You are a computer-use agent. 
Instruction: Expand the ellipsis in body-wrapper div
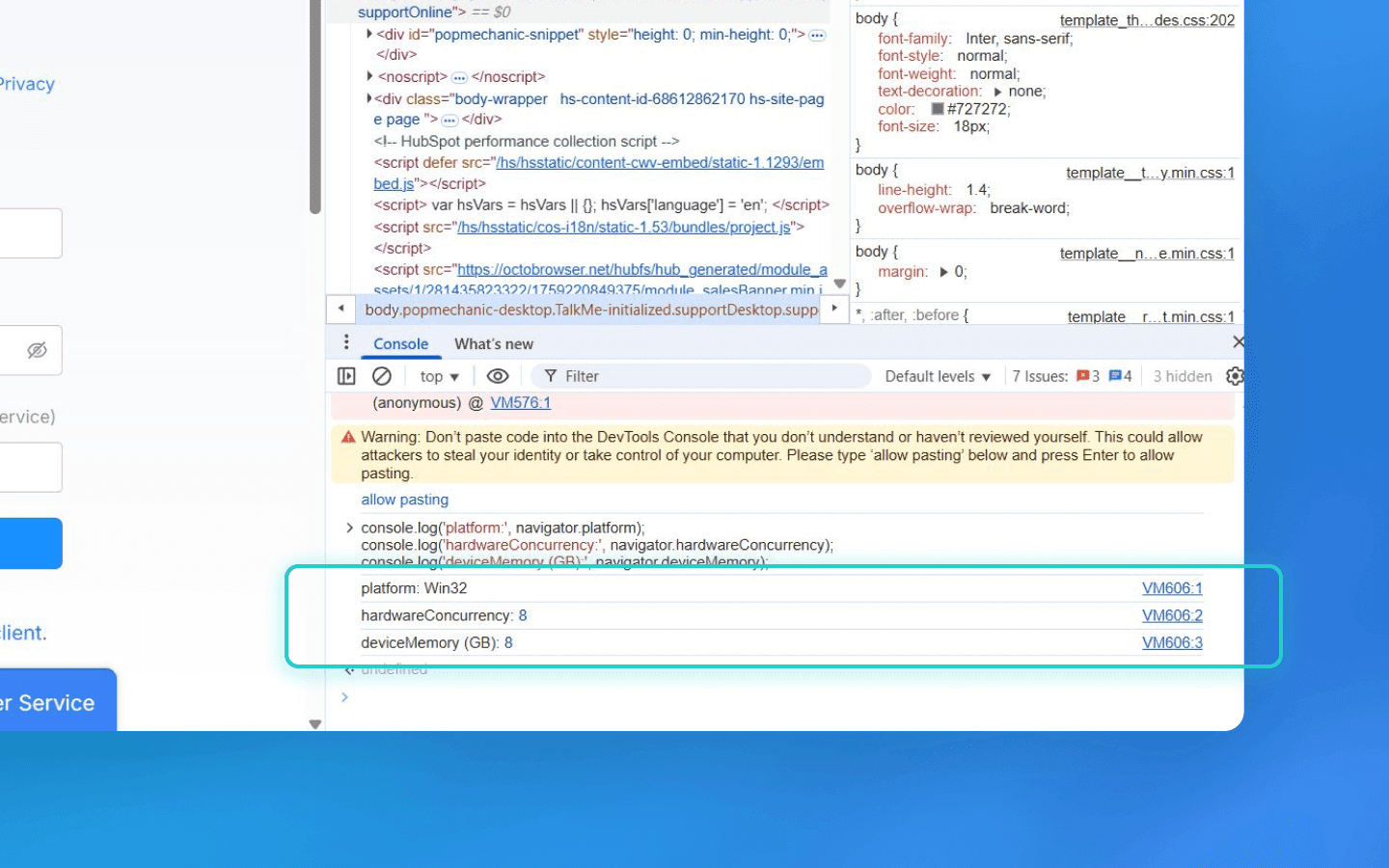[449, 121]
